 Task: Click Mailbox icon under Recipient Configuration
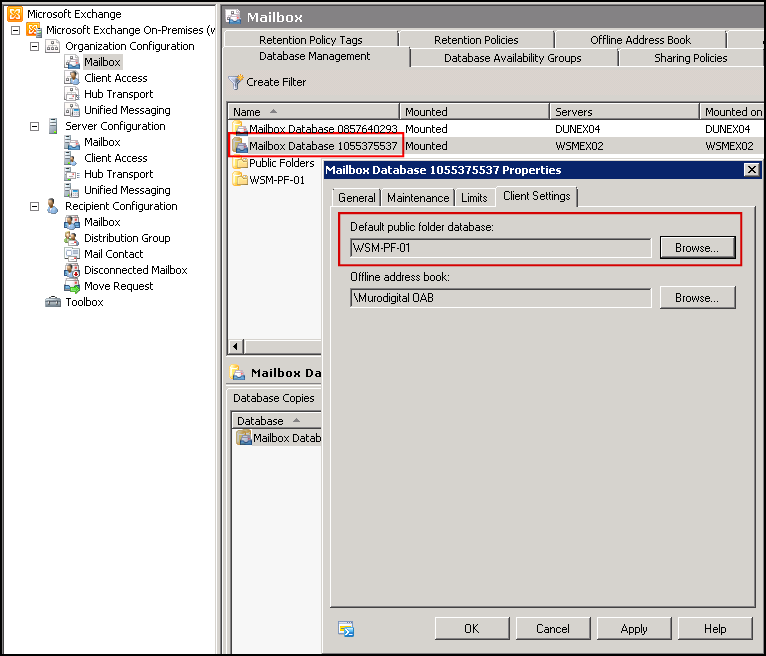pos(72,222)
